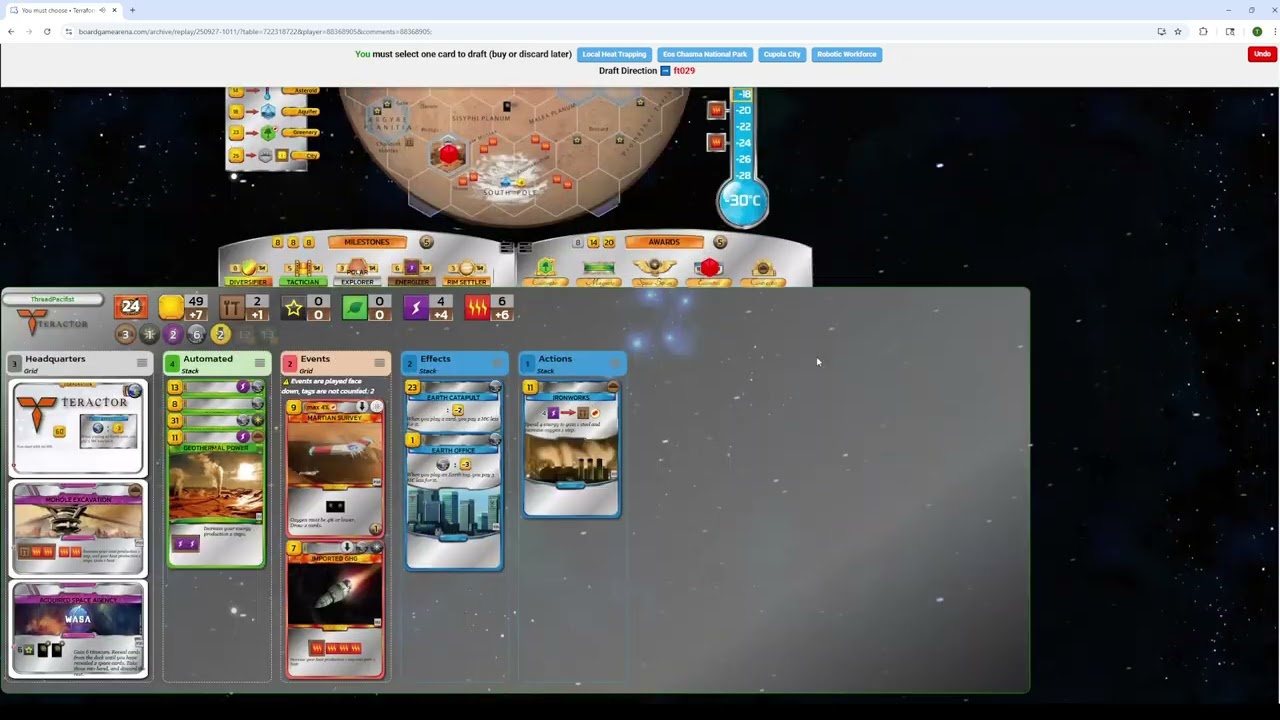The width and height of the screenshot is (1280, 720).
Task: Bookmark this page with the star
Action: coord(1178,31)
